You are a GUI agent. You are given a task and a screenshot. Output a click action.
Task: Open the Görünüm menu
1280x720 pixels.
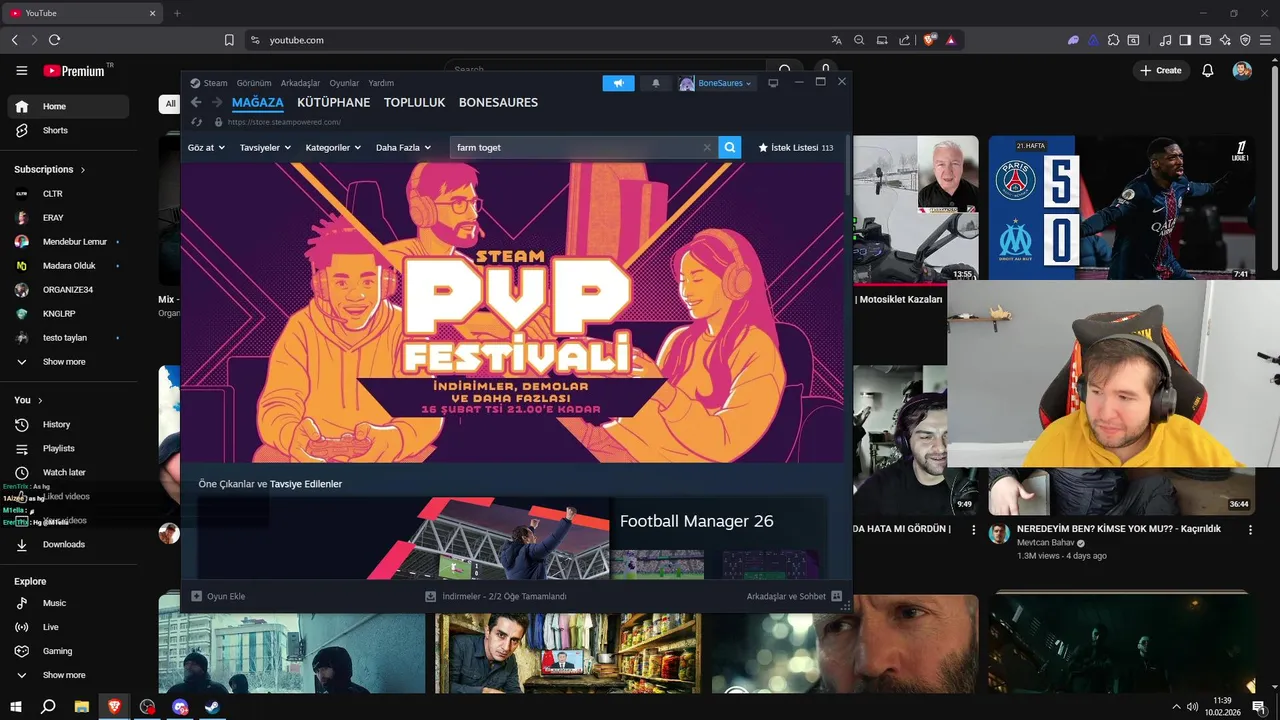pos(254,83)
